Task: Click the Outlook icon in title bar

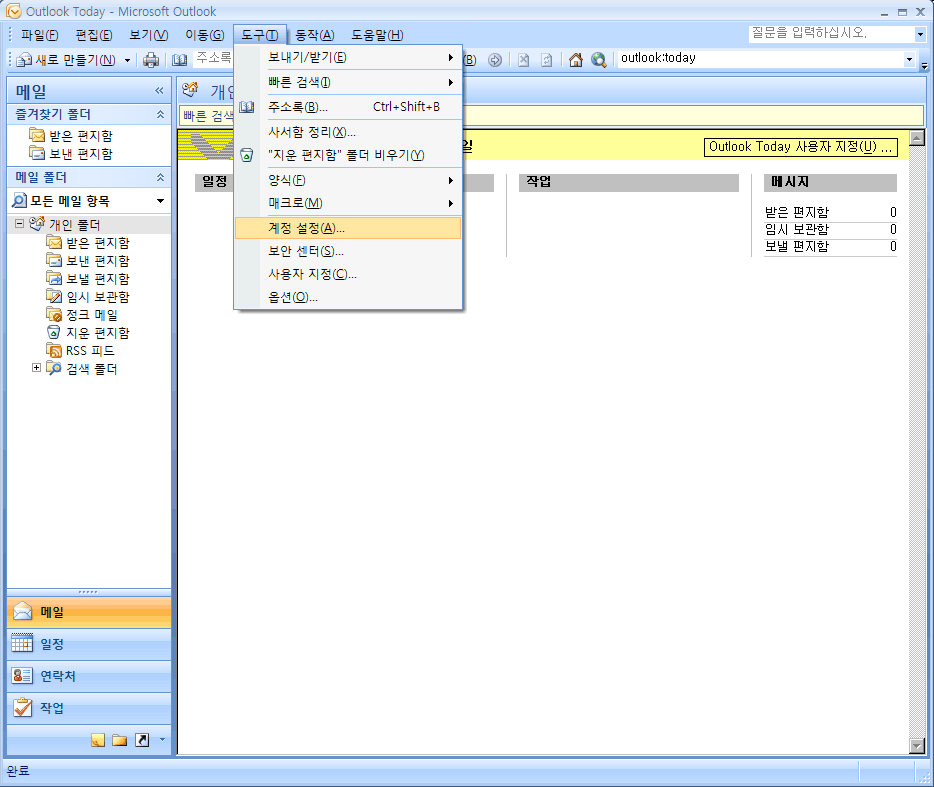Action: (x=13, y=11)
